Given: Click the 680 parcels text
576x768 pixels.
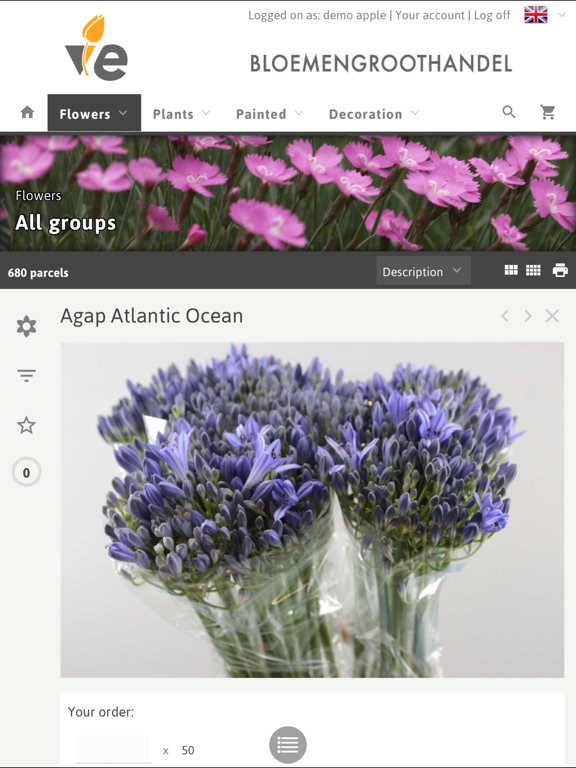Looking at the screenshot, I should coord(38,273).
